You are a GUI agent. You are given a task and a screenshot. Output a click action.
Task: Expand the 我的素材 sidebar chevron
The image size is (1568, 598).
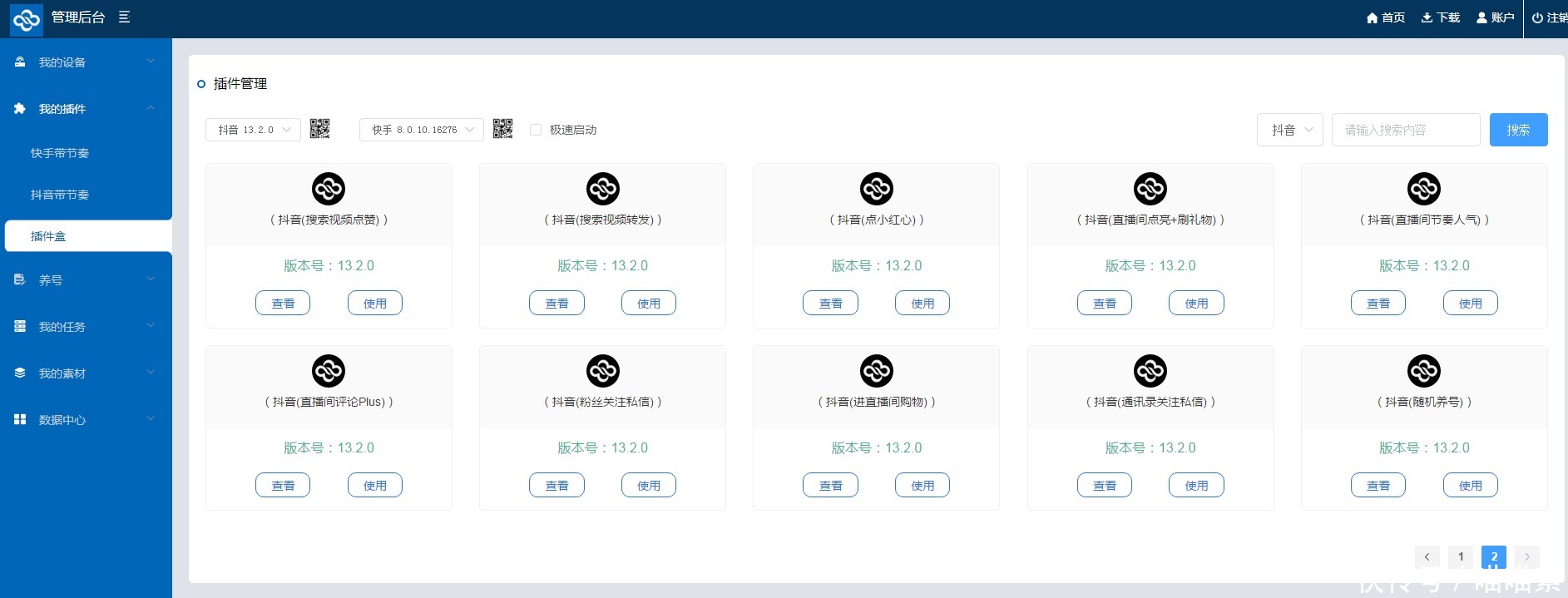tap(151, 372)
